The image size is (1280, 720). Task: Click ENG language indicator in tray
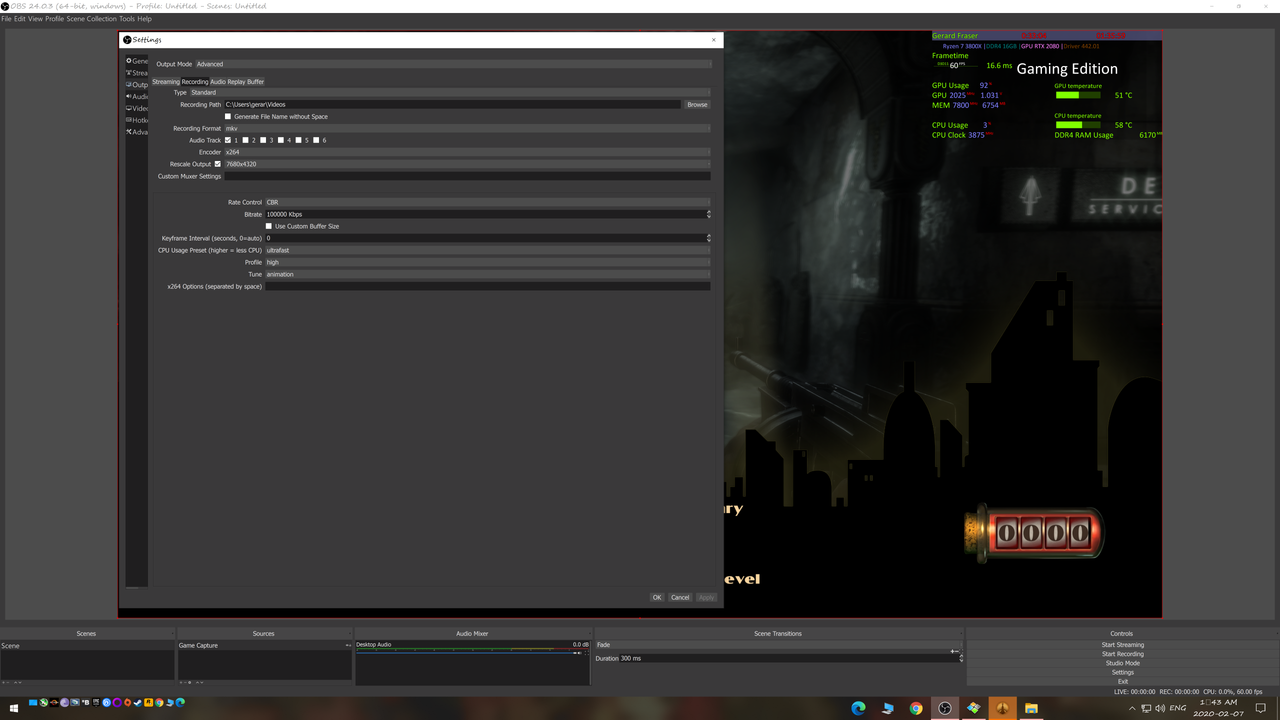[1178, 708]
